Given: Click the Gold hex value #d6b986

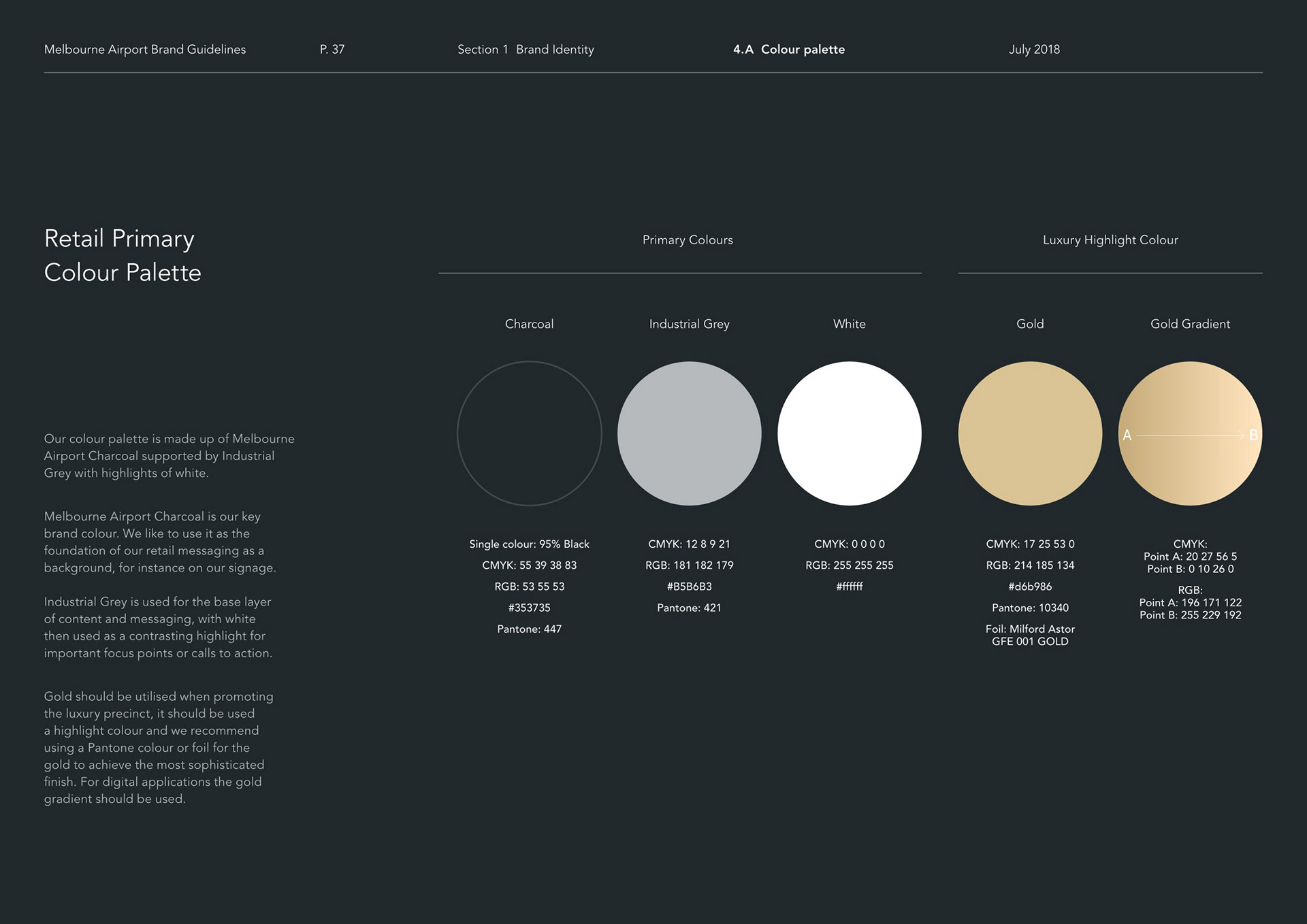Looking at the screenshot, I should (1030, 587).
